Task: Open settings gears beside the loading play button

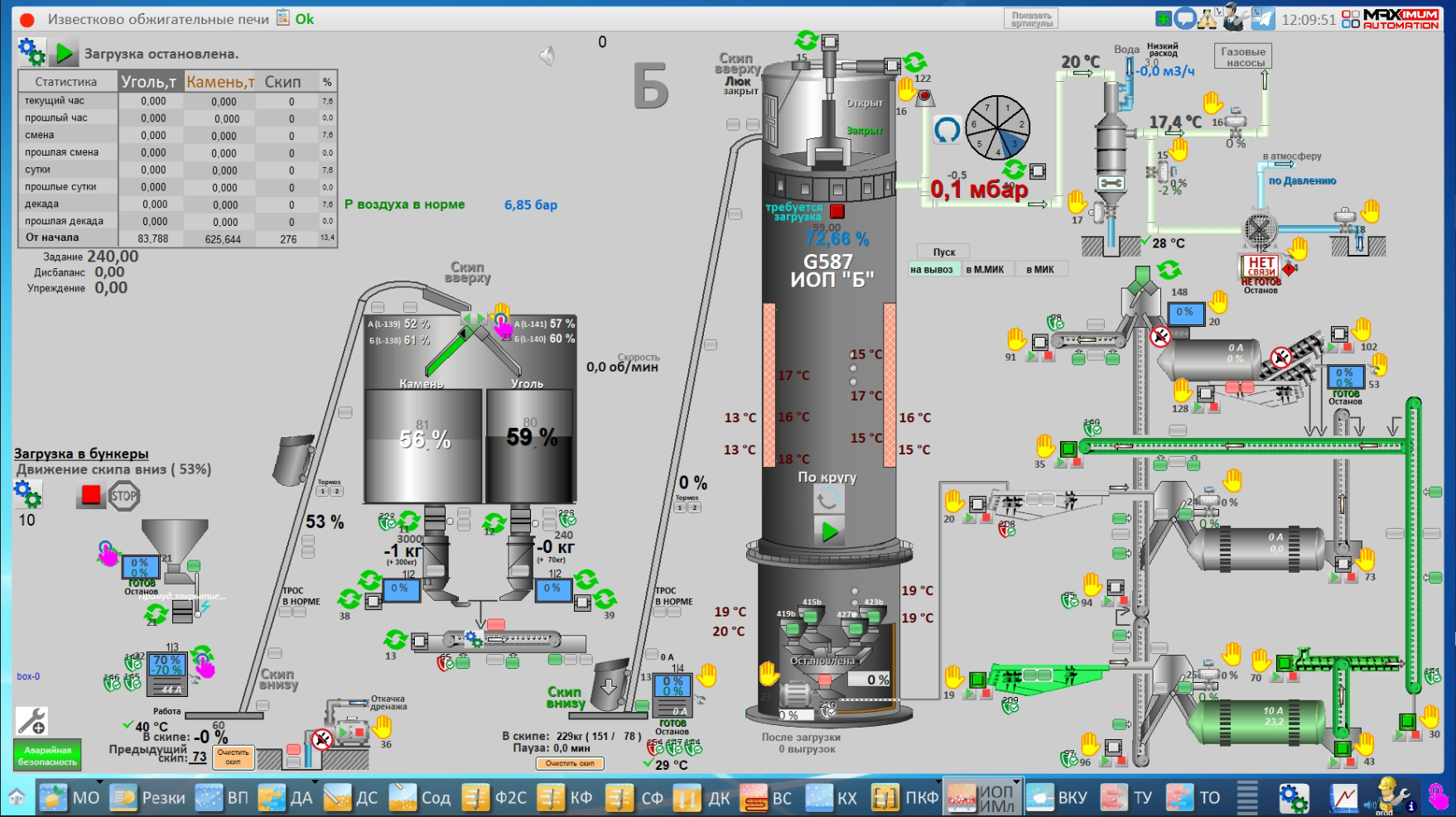Action: (x=31, y=52)
